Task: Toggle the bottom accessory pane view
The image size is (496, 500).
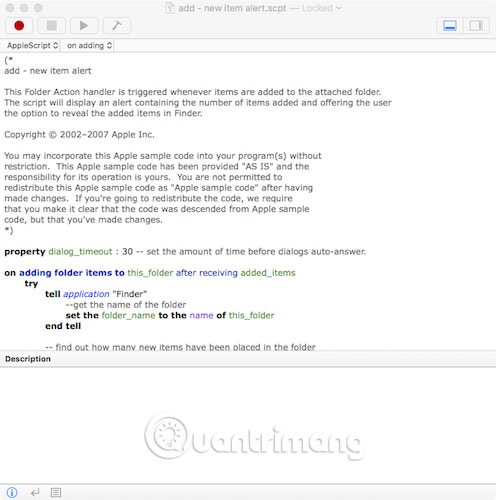Action: coord(450,26)
